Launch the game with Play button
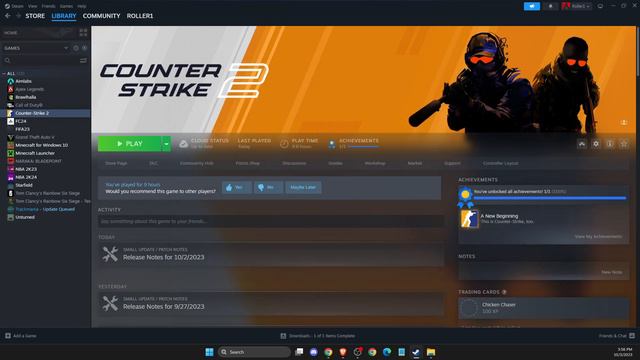Viewport: 640px width, 360px height. pos(130,144)
